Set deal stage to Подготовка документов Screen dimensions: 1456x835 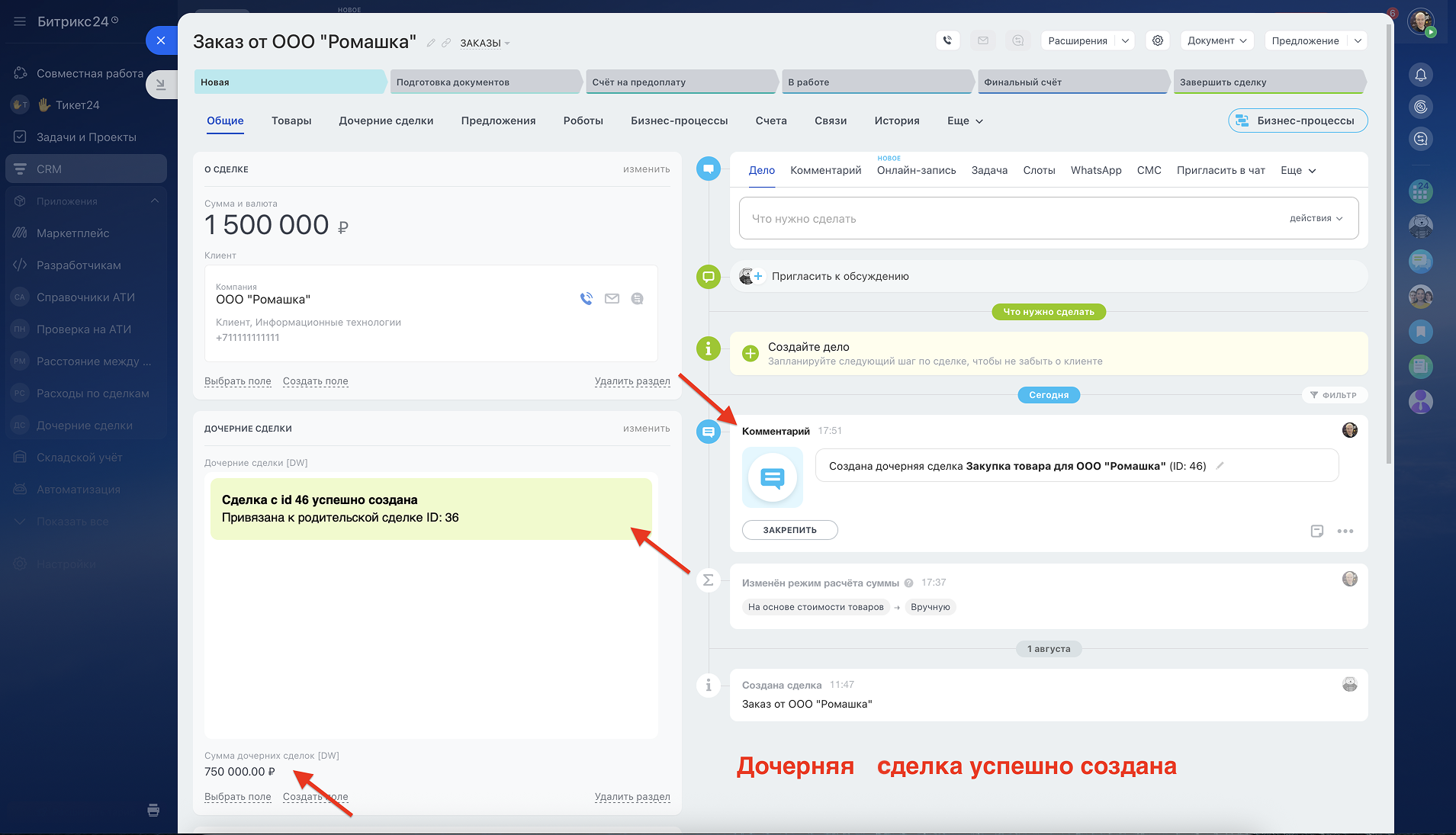484,82
